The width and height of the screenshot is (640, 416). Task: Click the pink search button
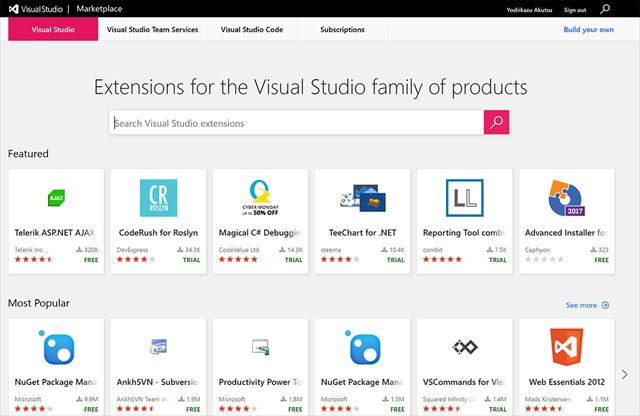coord(496,122)
